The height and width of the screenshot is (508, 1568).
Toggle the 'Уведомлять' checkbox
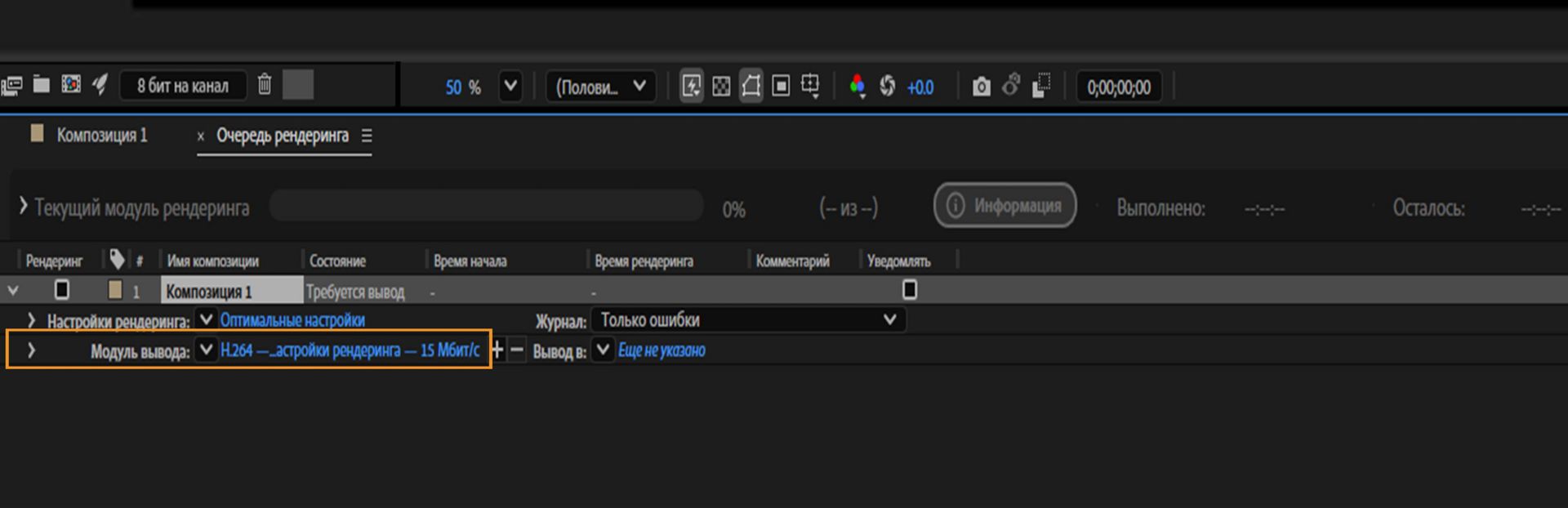coord(910,289)
